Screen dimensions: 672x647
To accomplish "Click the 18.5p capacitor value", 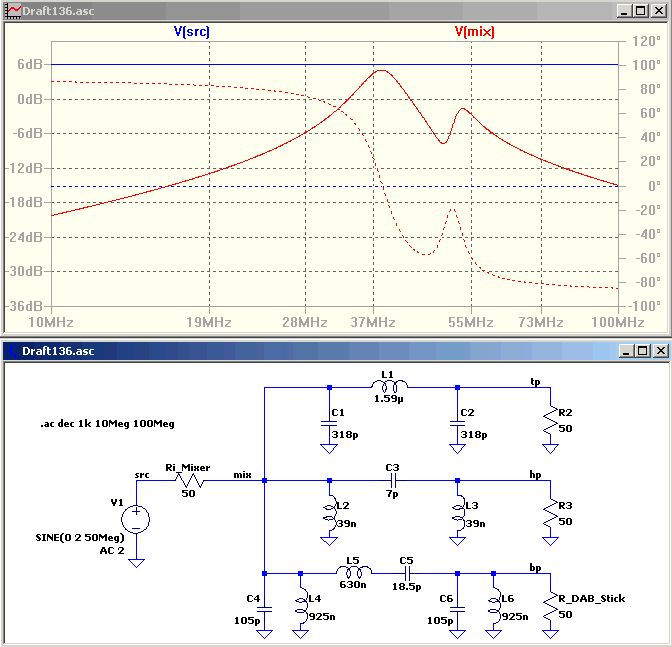I will pos(406,587).
